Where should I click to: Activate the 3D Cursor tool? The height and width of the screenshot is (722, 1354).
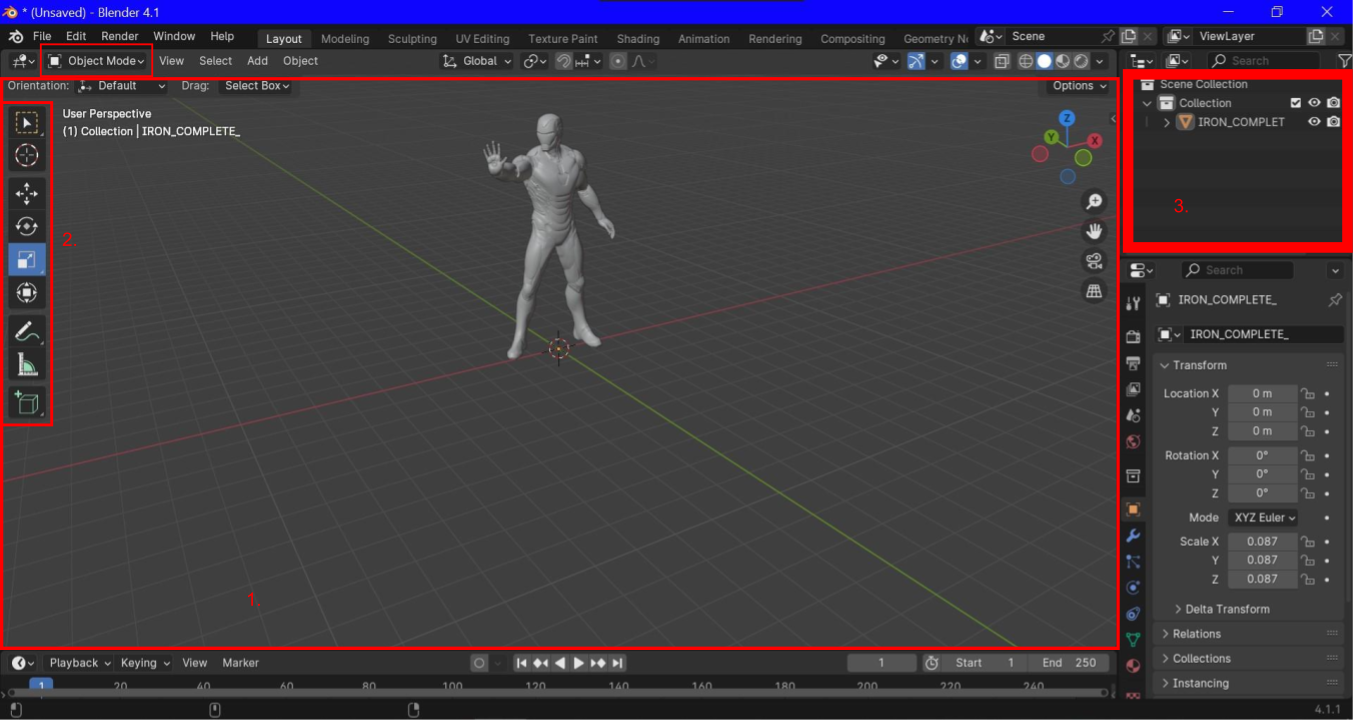tap(27, 155)
